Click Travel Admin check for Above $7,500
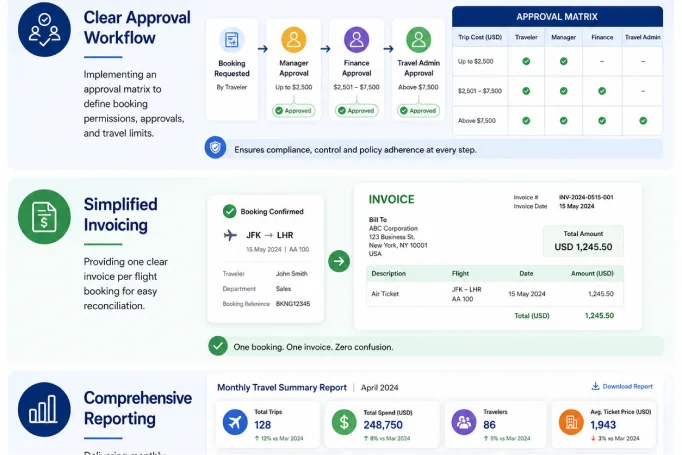The width and height of the screenshot is (682, 455). (643, 120)
